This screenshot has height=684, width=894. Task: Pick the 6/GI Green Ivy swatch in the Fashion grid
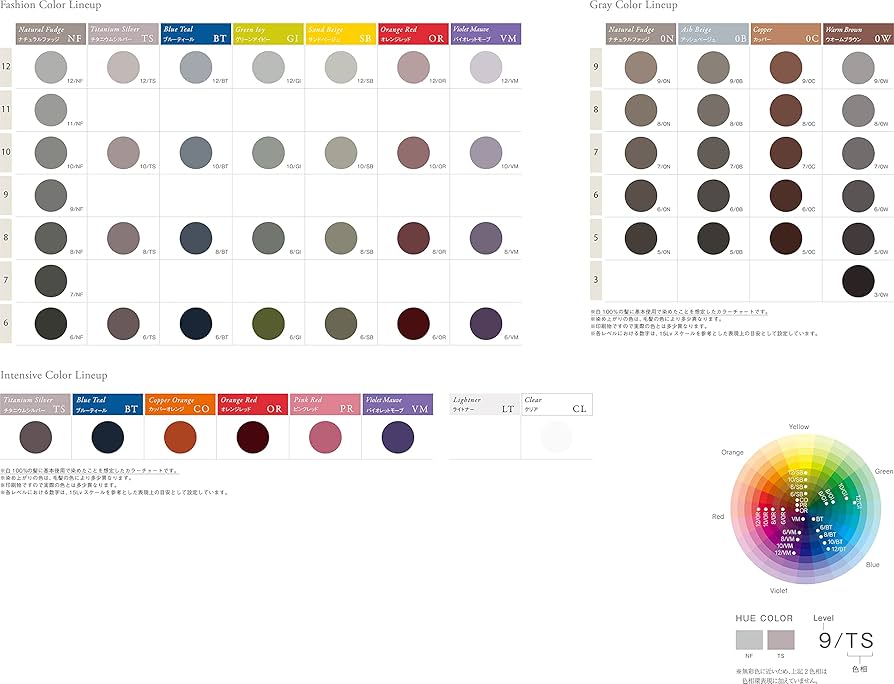tap(268, 324)
